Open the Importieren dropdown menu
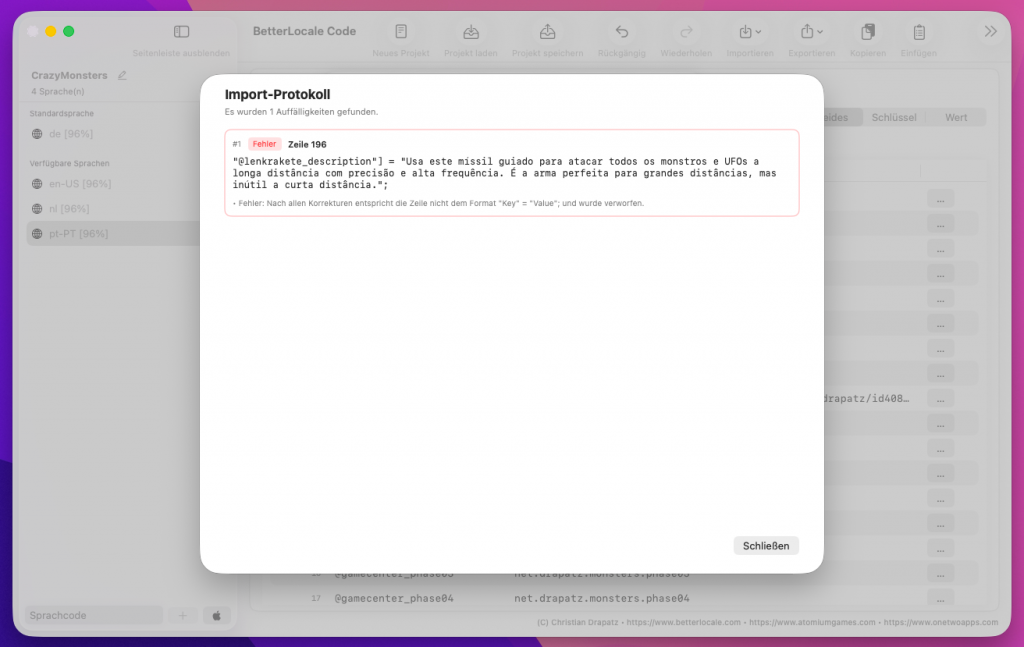1024x647 pixels. [x=749, y=32]
